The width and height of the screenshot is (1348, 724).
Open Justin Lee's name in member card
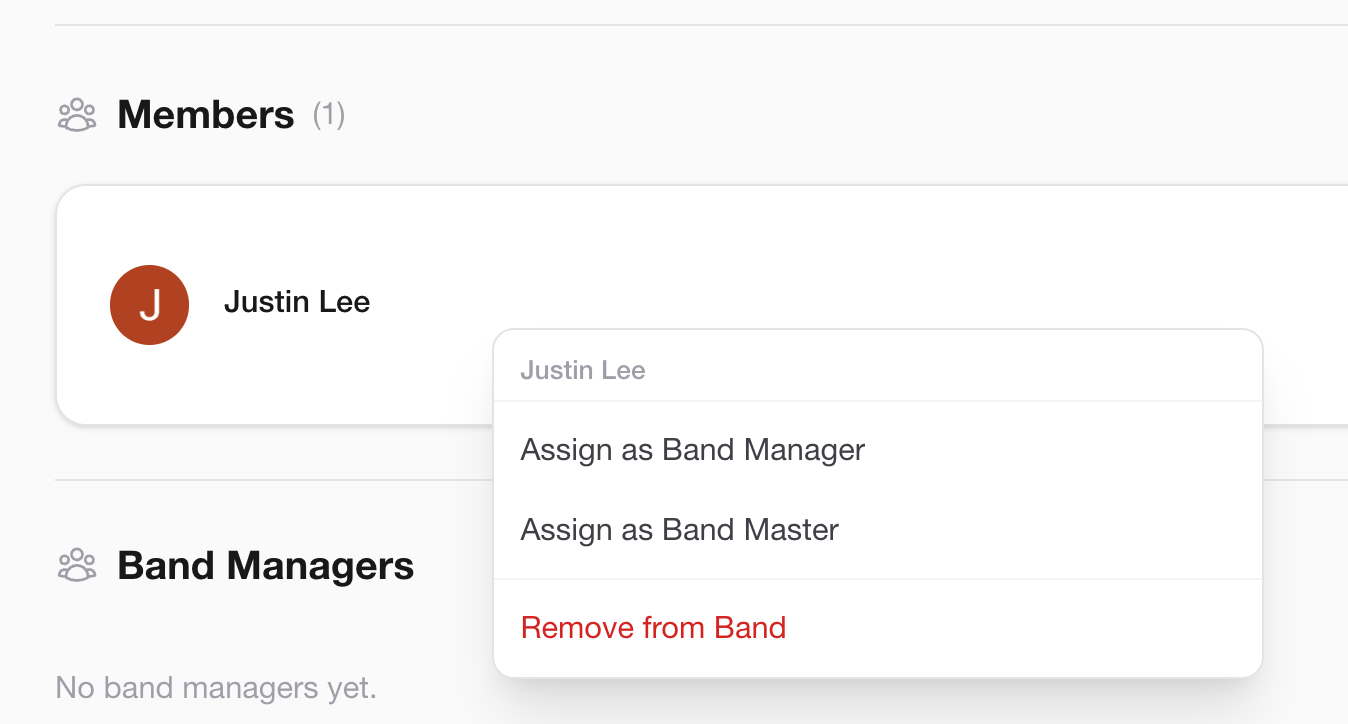pyautogui.click(x=297, y=302)
